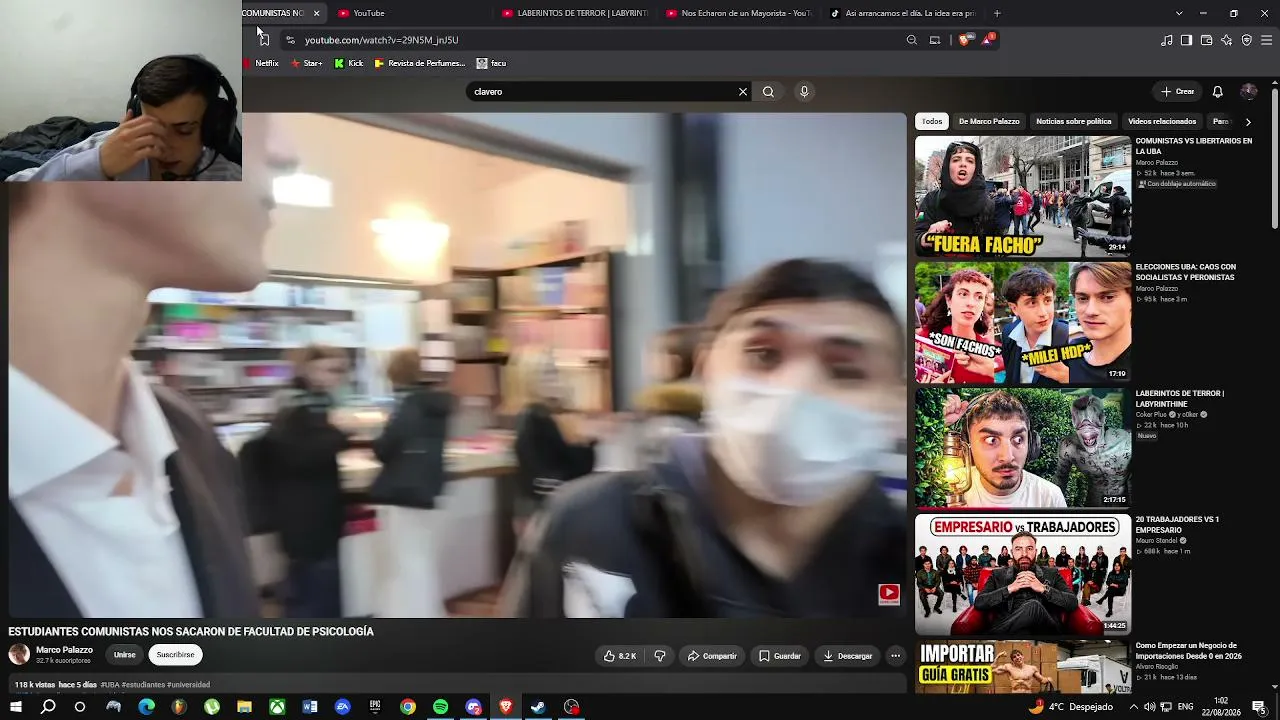Open Marco Palazzo channel name link
1280x720 pixels.
[64, 650]
